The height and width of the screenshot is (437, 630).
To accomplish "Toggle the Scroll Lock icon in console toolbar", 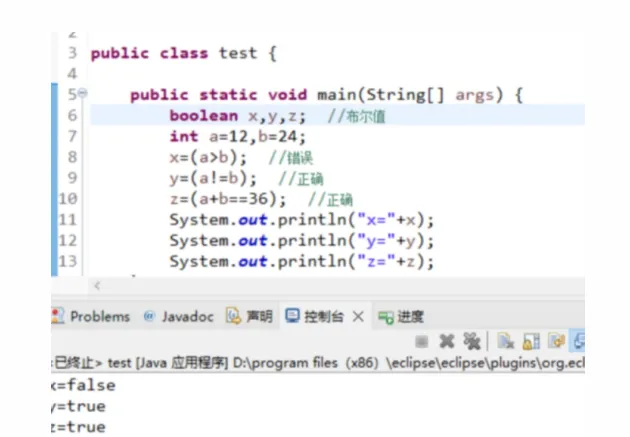I will (531, 341).
